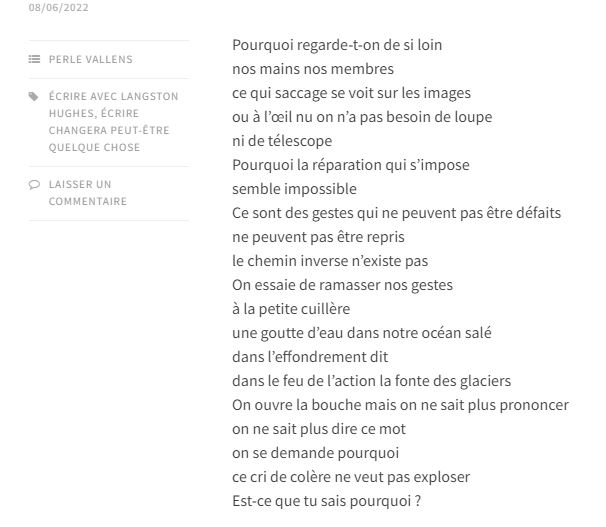Screen dimensions: 606x527
Task: Click the line 'nos mains nos membres'
Action: point(313,69)
